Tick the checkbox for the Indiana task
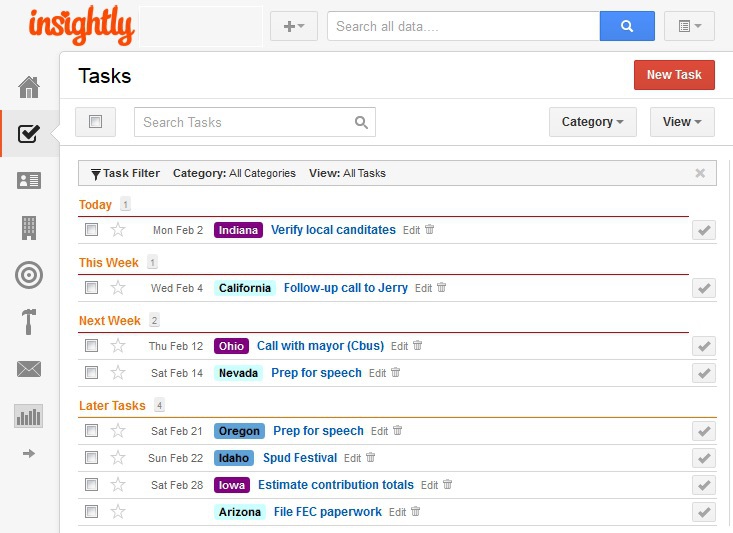This screenshot has height=533, width=733. click(x=92, y=230)
